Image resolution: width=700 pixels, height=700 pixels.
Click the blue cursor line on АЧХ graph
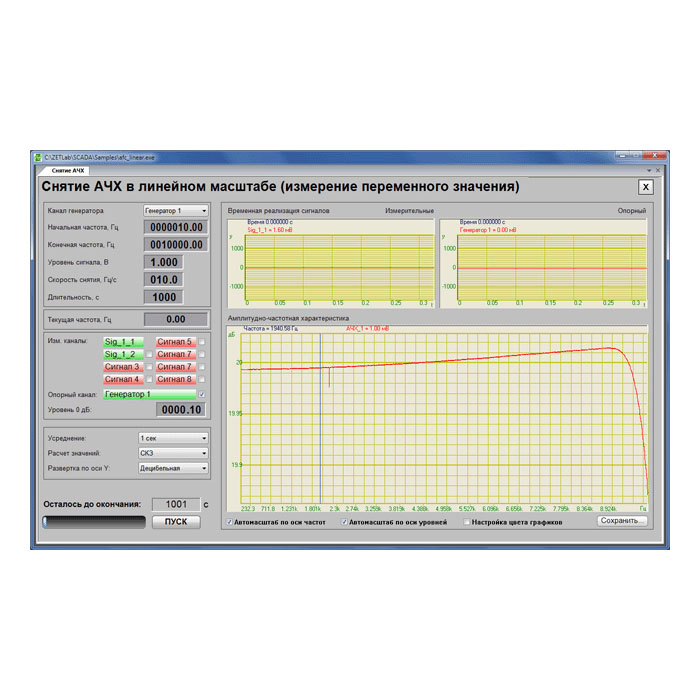click(x=321, y=419)
